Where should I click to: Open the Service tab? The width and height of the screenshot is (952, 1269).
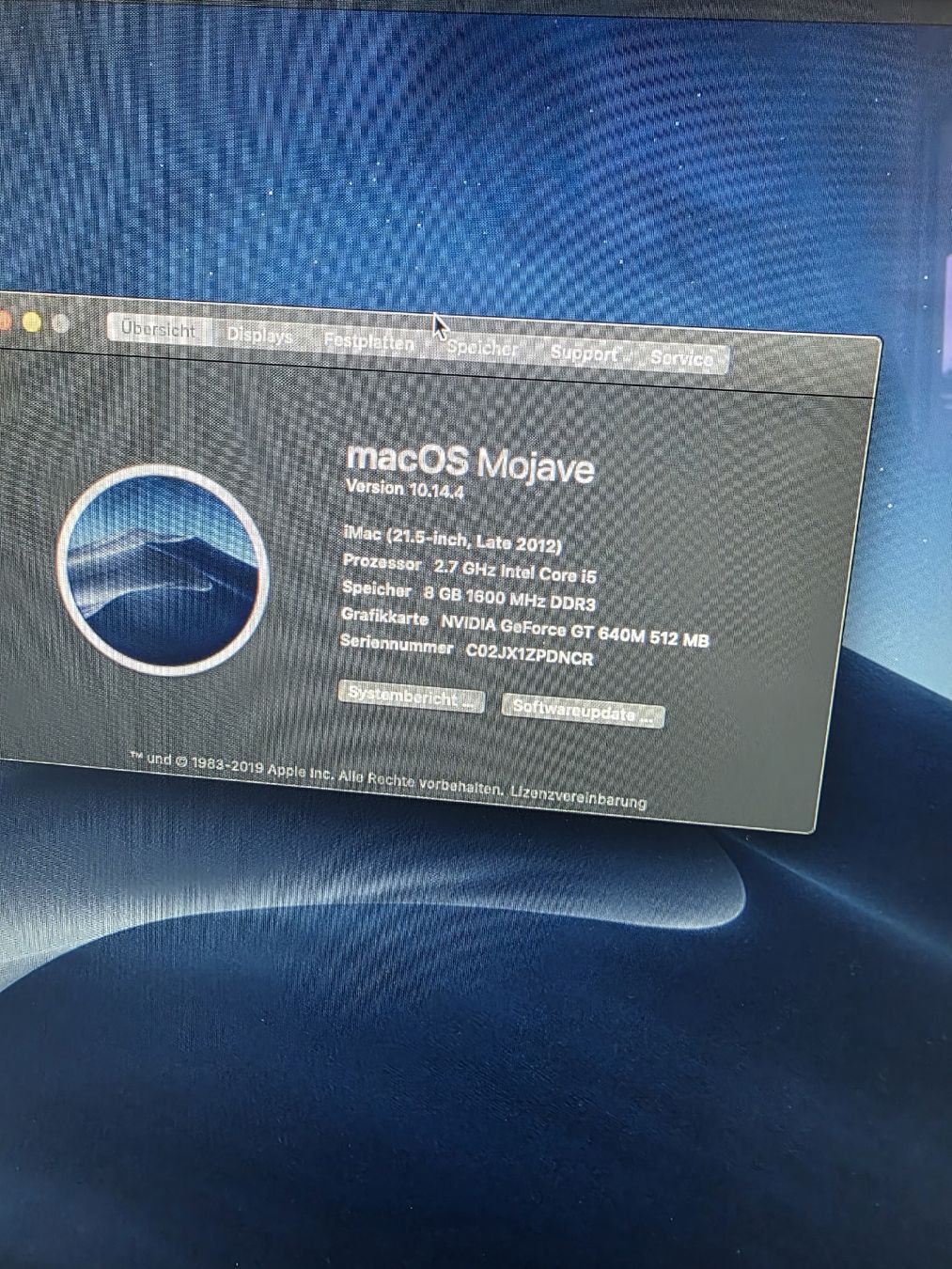[681, 358]
